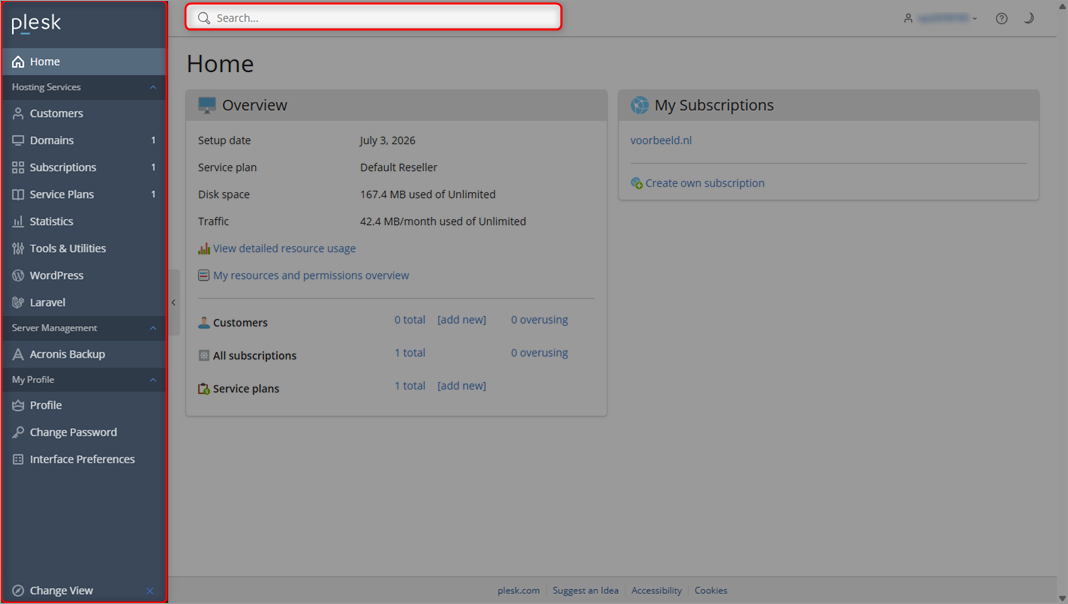Screen dimensions: 1068x604
Task: Focus the Search field
Action: 373,17
